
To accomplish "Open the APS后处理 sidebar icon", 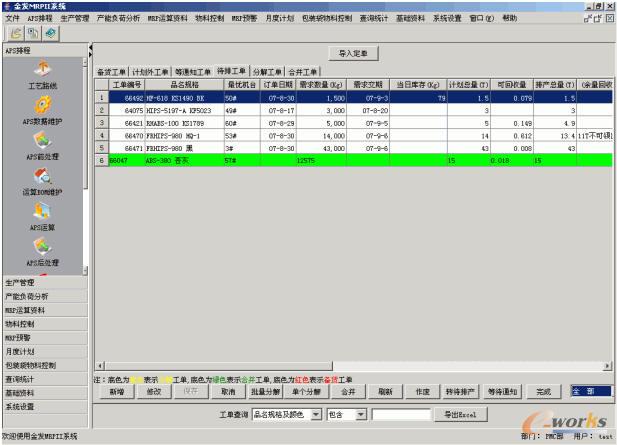I will [x=42, y=248].
